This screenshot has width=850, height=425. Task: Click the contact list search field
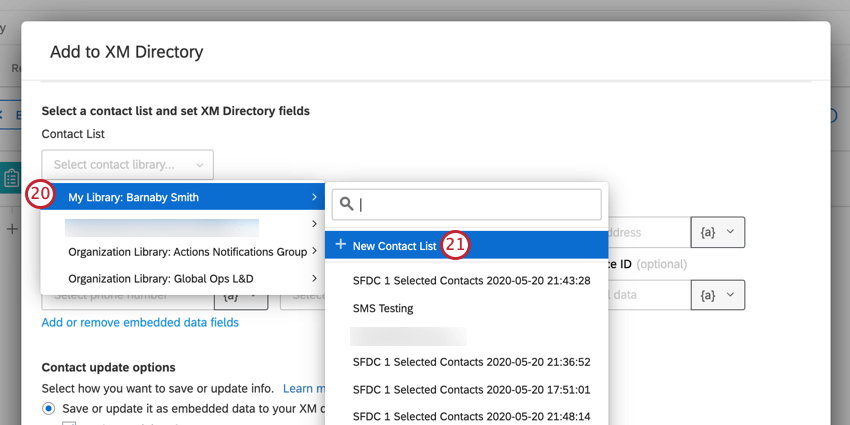pyautogui.click(x=466, y=204)
